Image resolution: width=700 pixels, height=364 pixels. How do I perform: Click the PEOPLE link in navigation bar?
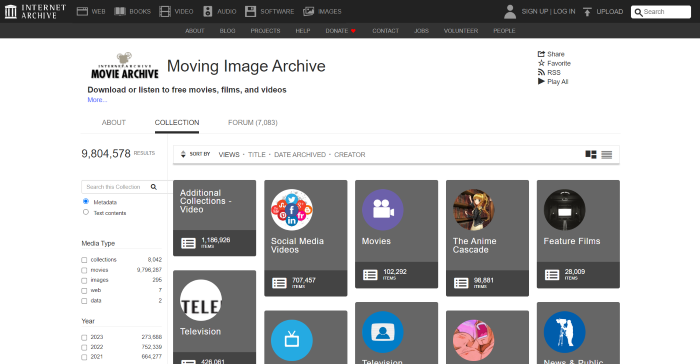tap(504, 31)
